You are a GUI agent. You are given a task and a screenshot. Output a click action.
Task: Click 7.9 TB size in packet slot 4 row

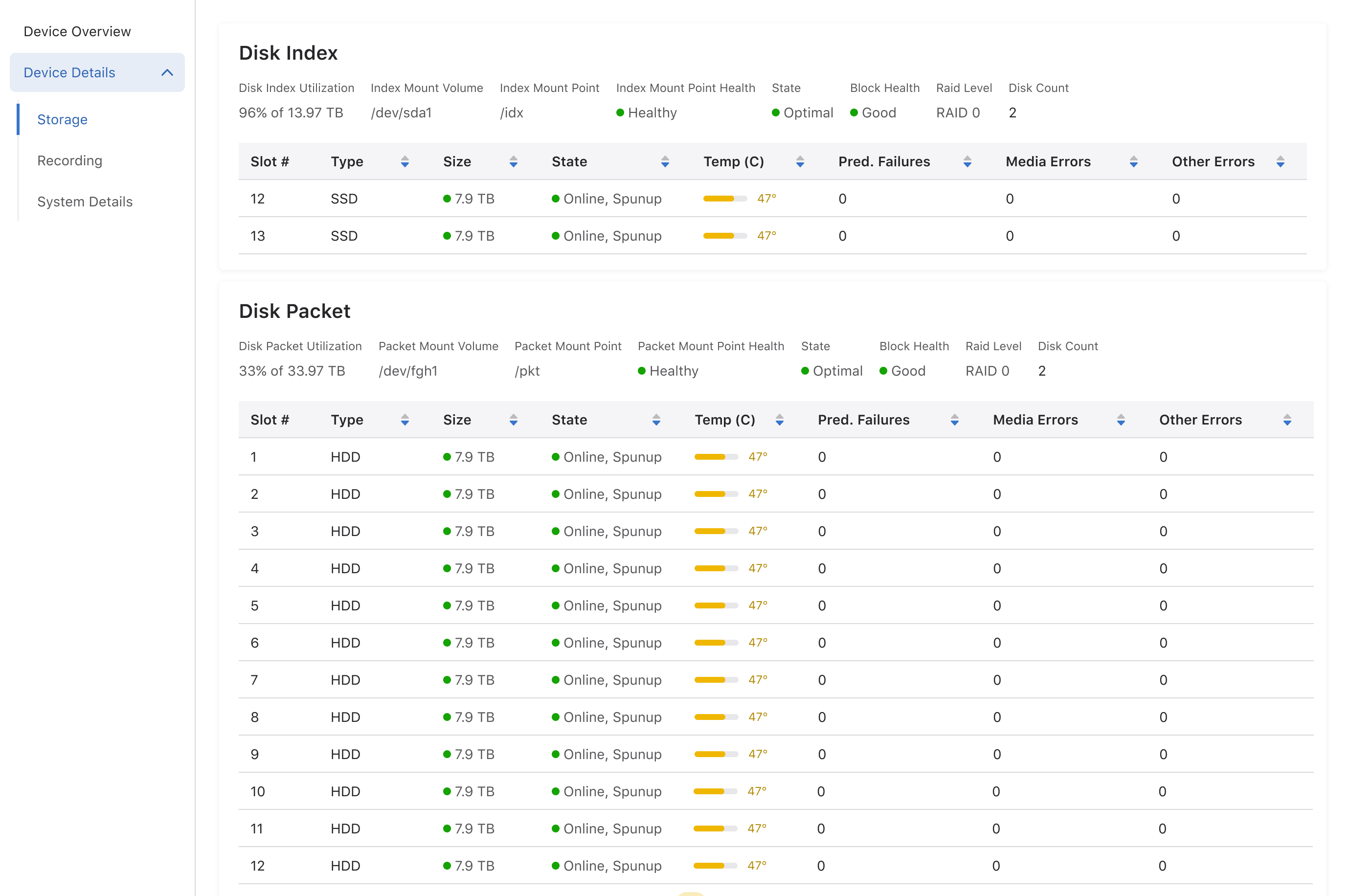[x=469, y=569]
